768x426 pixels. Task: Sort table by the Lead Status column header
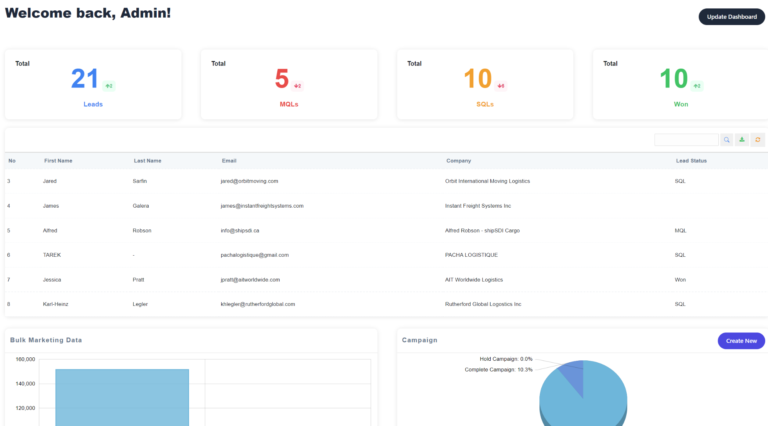[692, 160]
